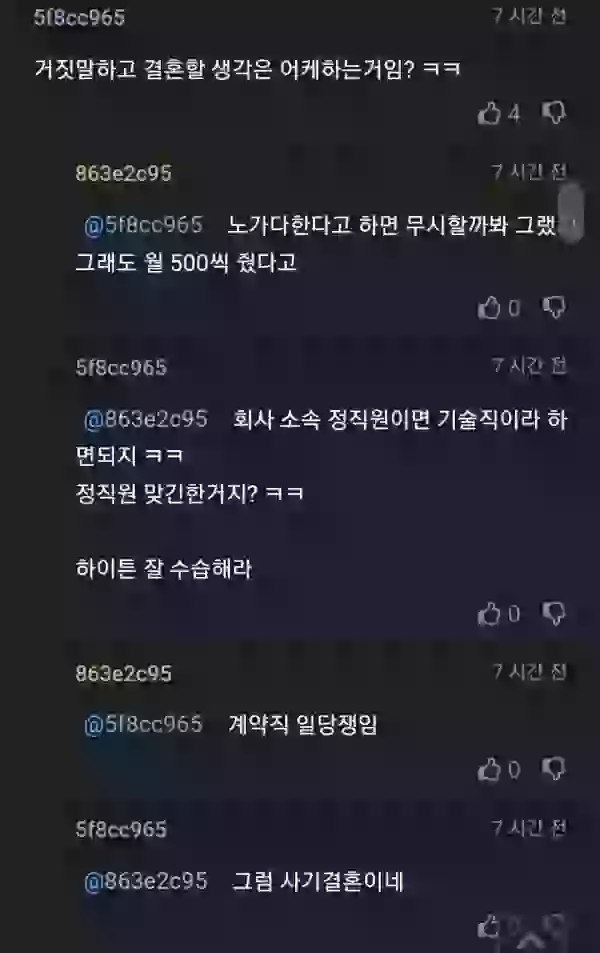Click username 863e2c95 above 노가다한다고 reply
The image size is (600, 953).
123,173
